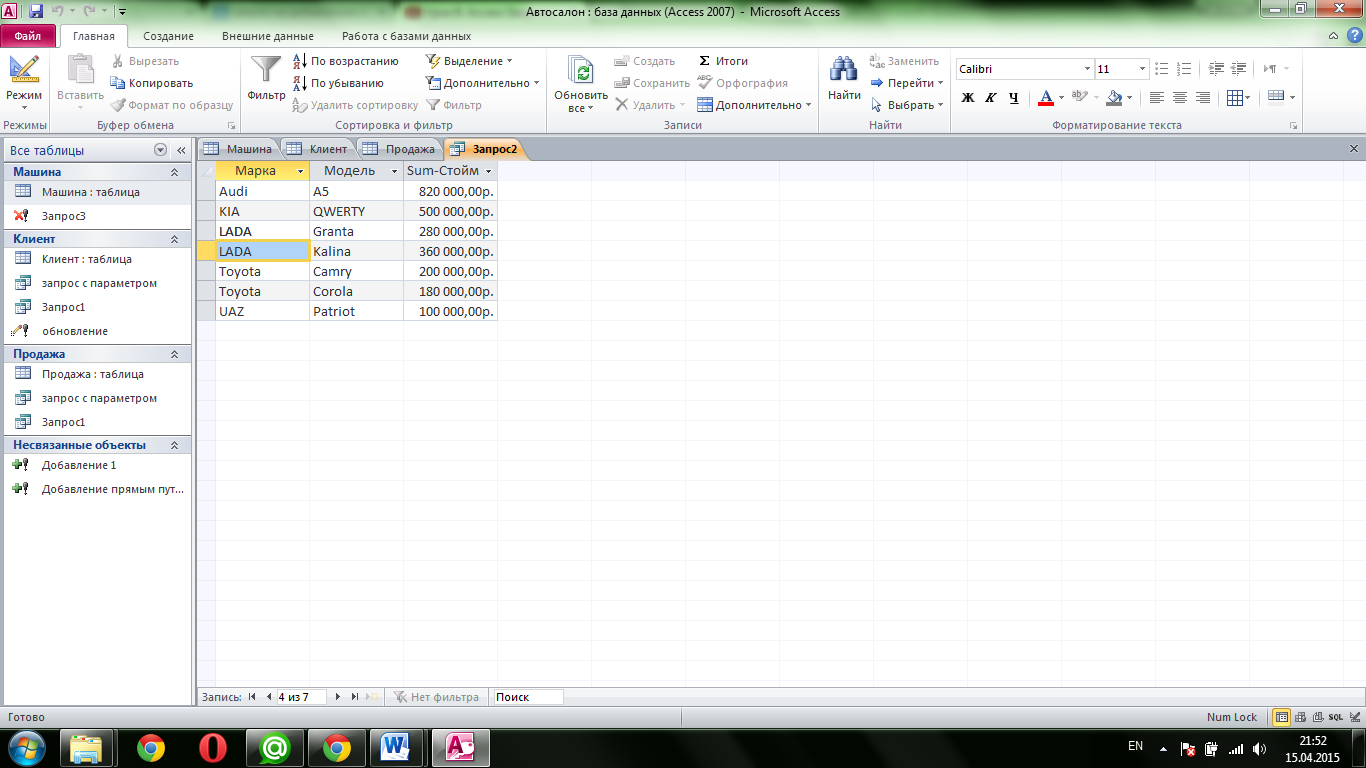1366x768 pixels.
Task: Apply underline Ч formatting
Action: (x=1013, y=98)
